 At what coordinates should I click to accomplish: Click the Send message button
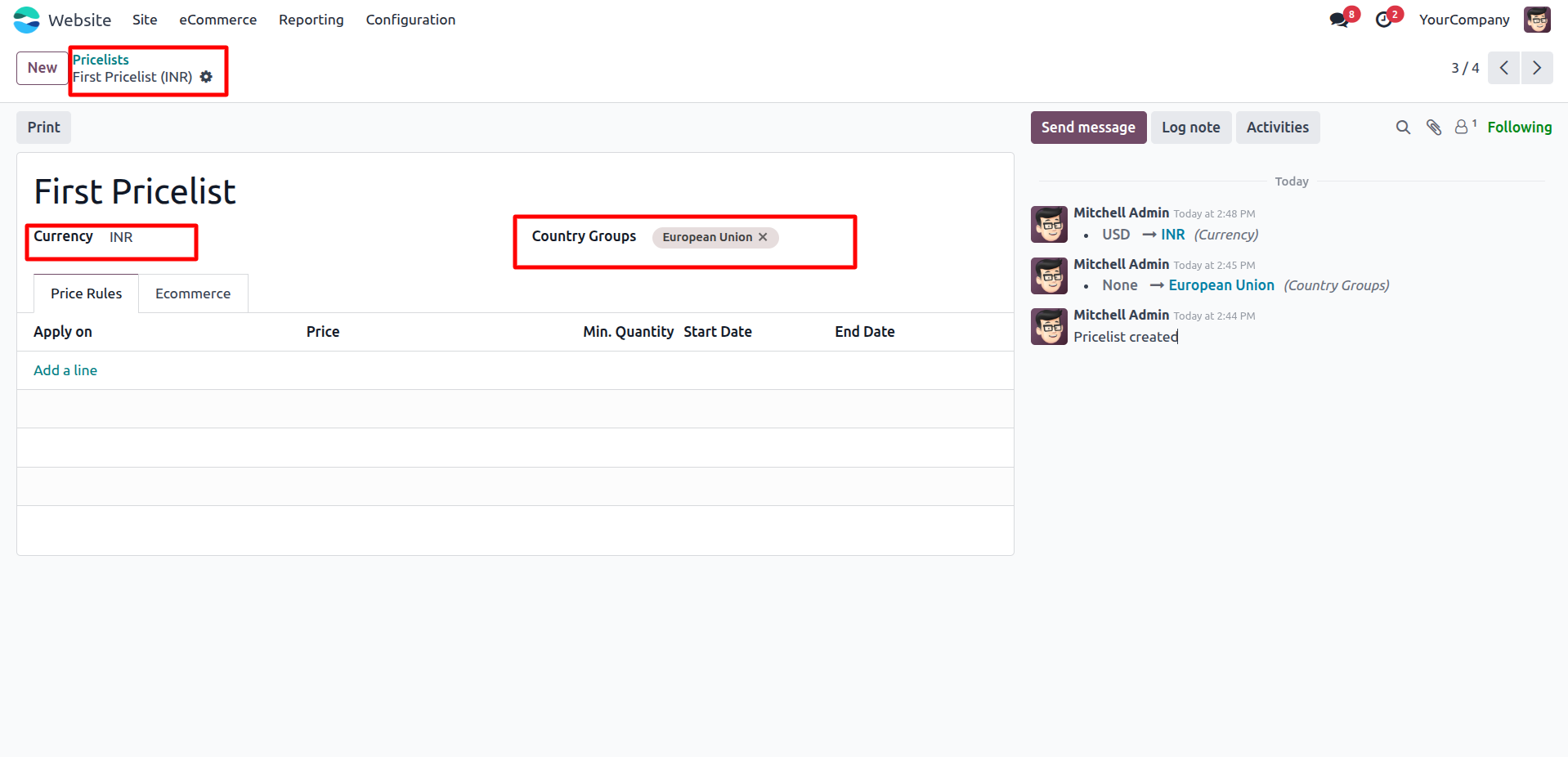pyautogui.click(x=1087, y=128)
